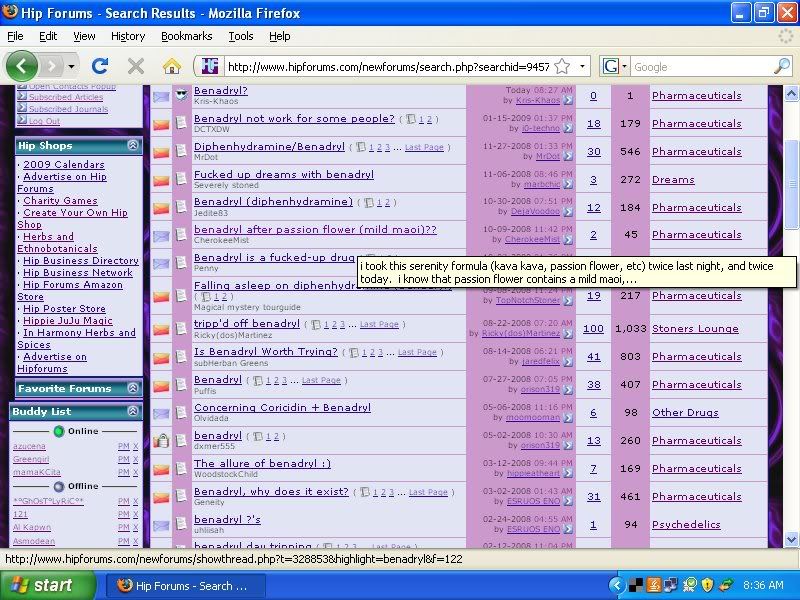Open the History menu
The height and width of the screenshot is (600, 800).
128,36
